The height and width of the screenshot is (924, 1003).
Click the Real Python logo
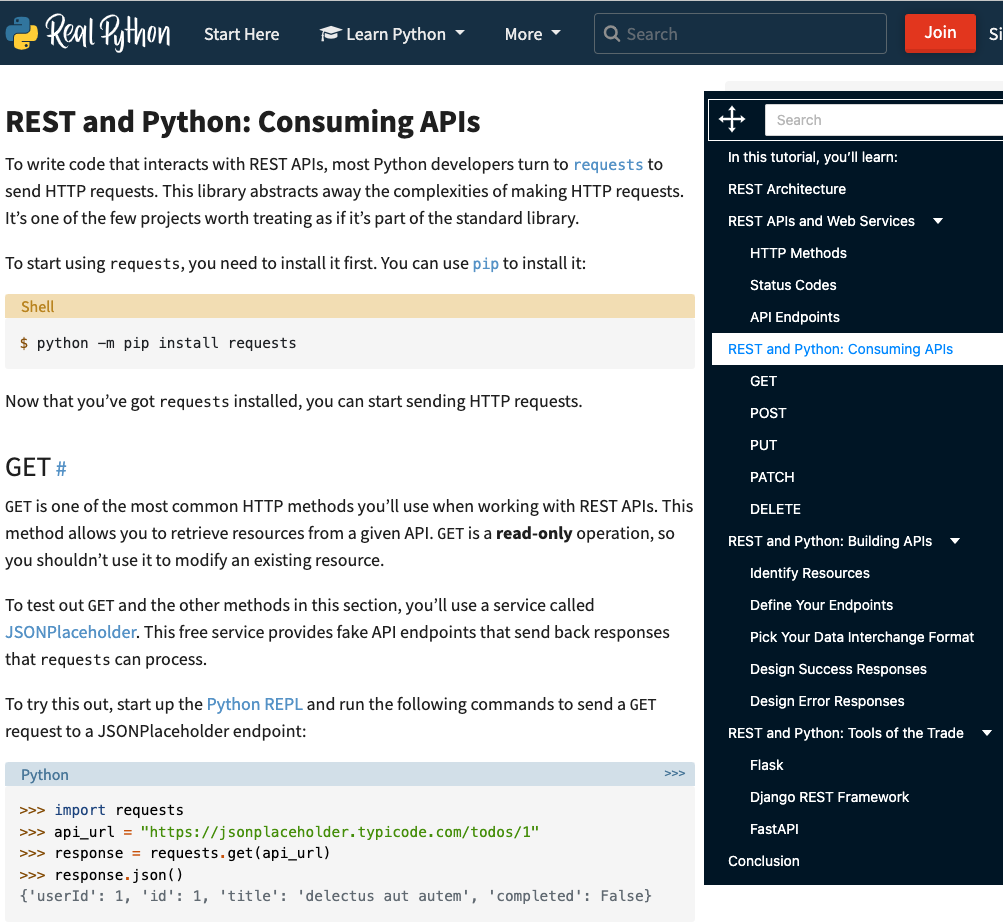88,33
